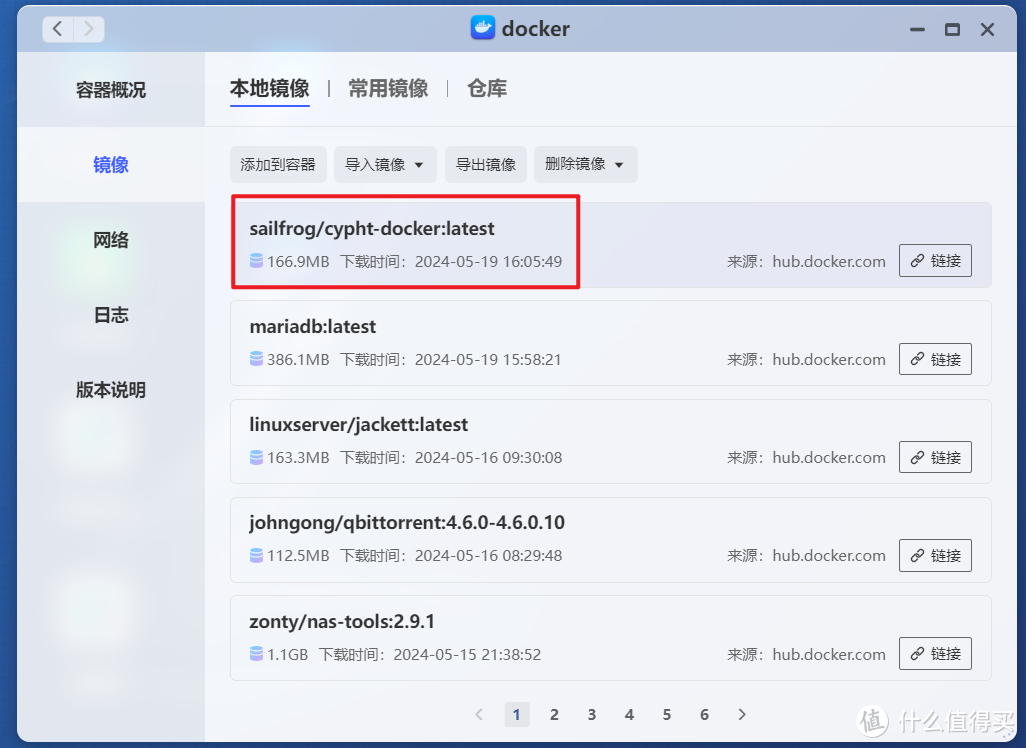Select the linuxserver/jackett:latest image name
Screen dimensions: 1026x748
[x=359, y=425]
